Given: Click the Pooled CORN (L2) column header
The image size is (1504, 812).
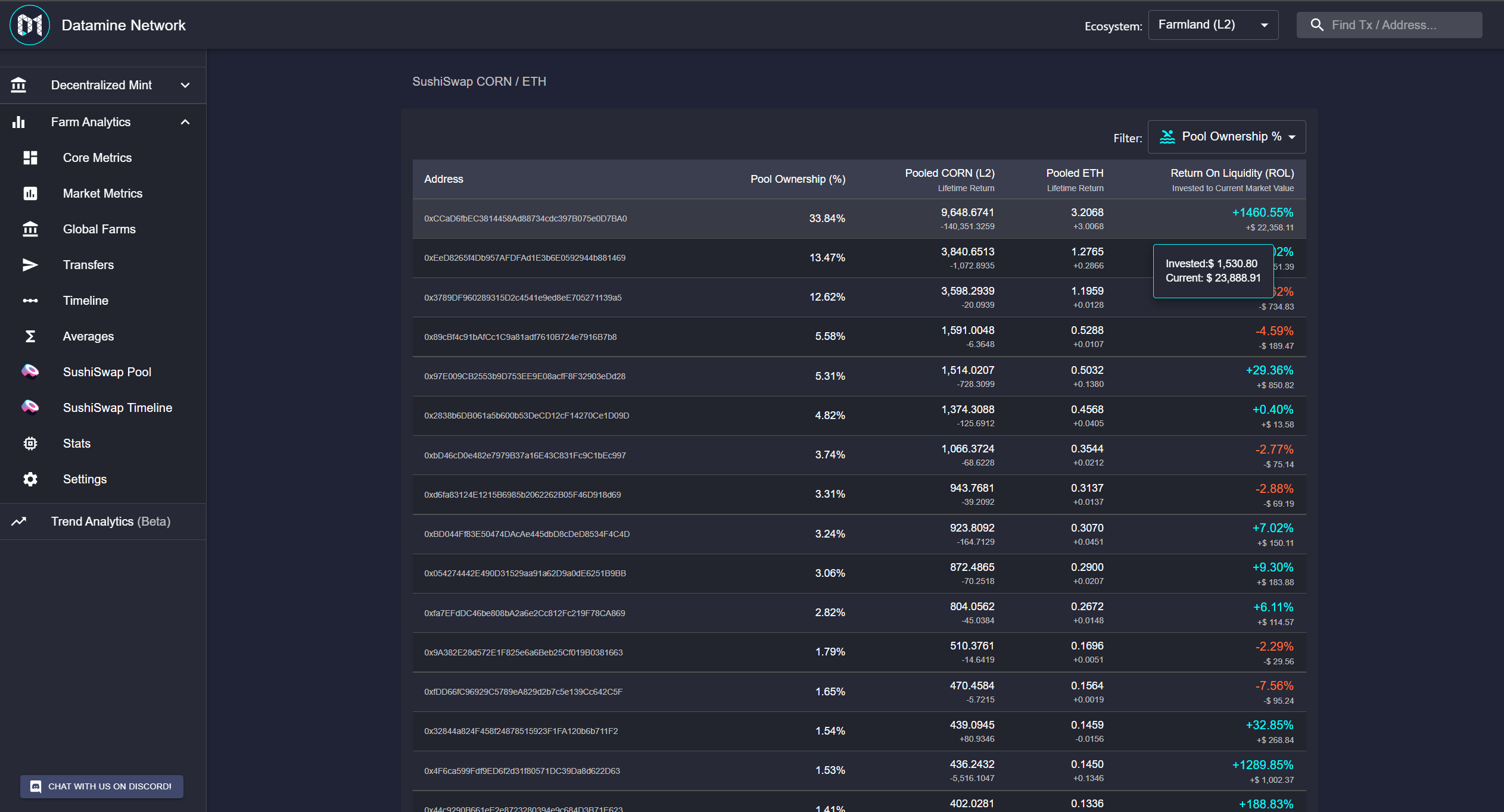Looking at the screenshot, I should click(x=949, y=173).
